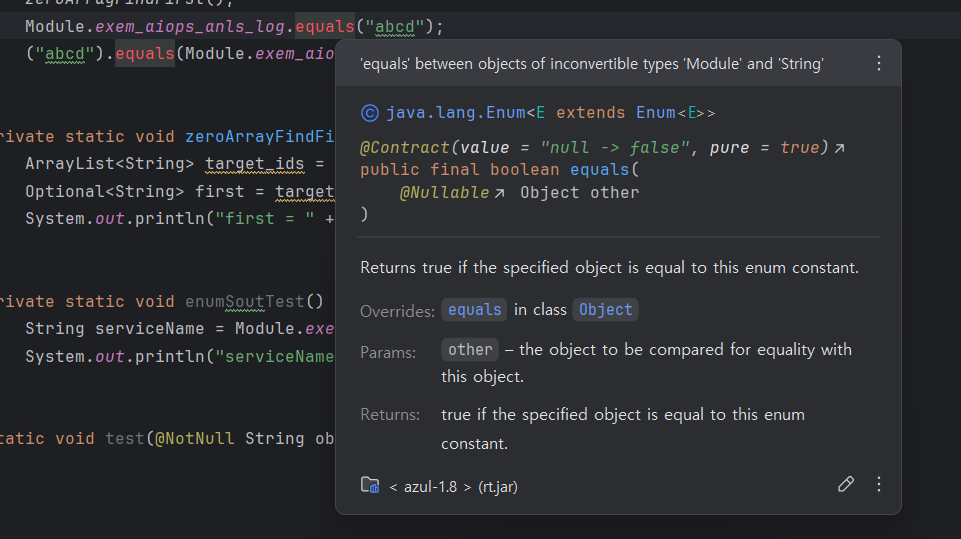
Task: Click 'Returns true if the specified object' description
Action: (610, 268)
